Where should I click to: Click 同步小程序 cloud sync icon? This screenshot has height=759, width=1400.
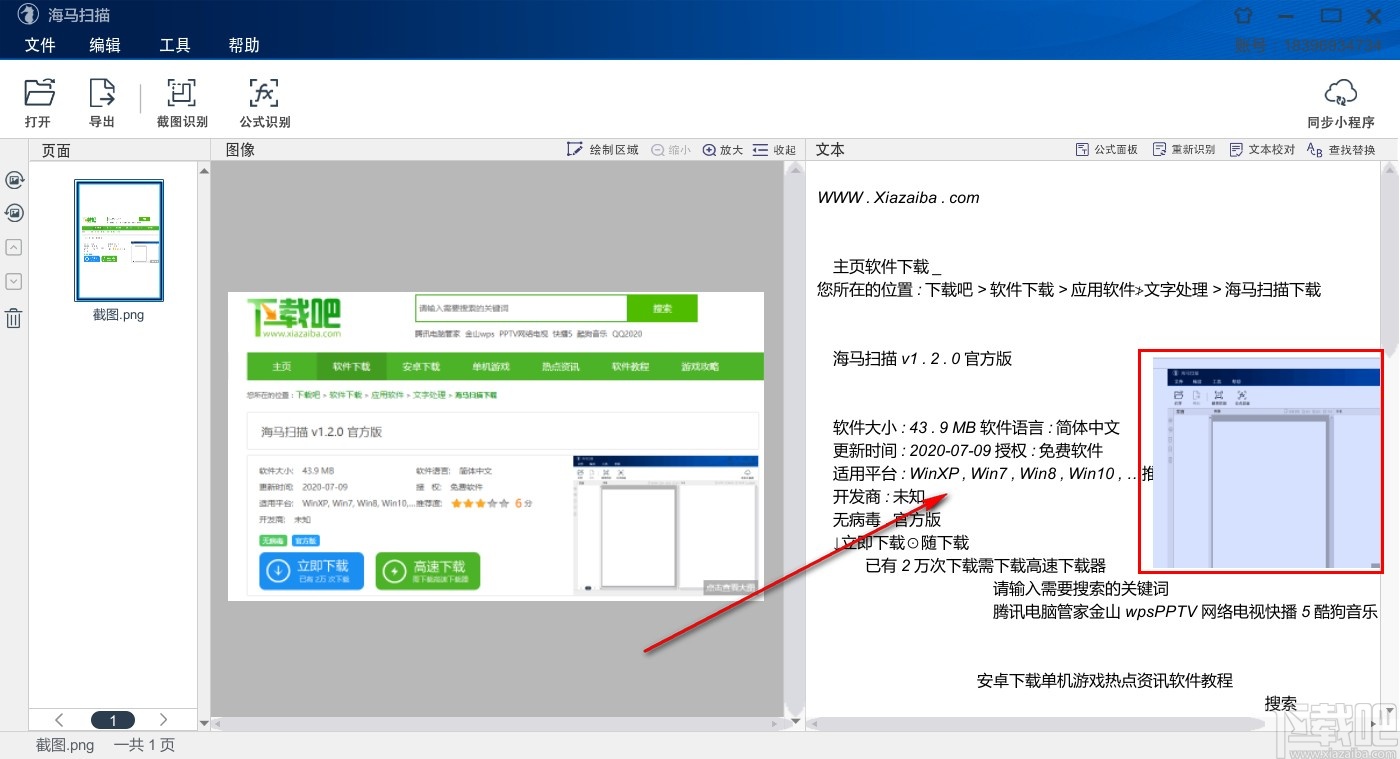[1340, 104]
